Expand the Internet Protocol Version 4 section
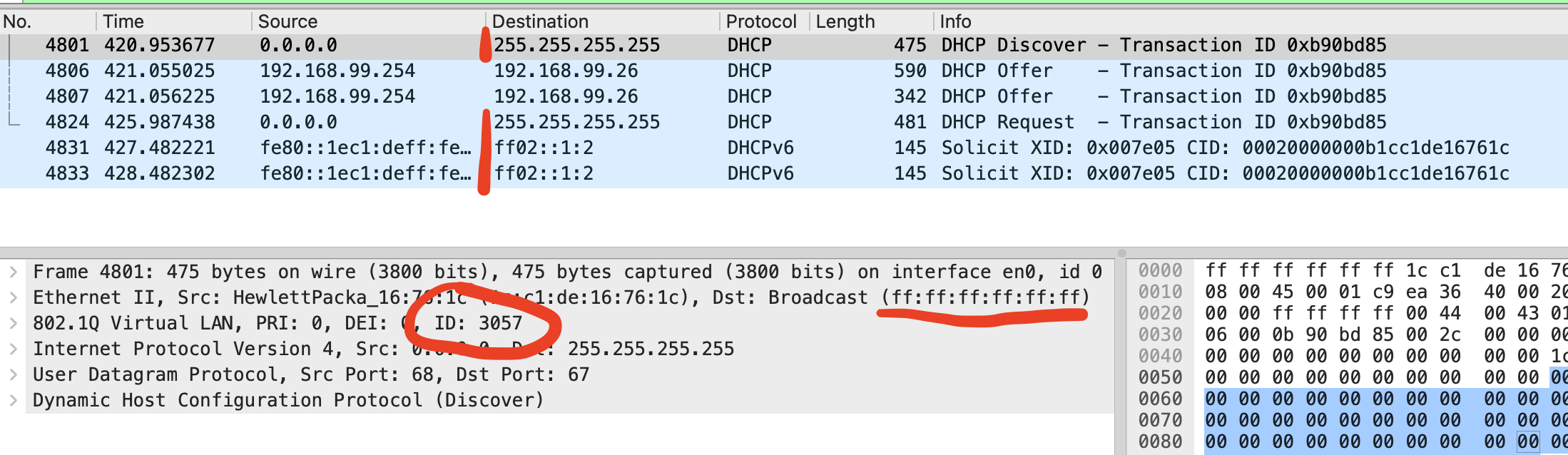 click(x=14, y=349)
